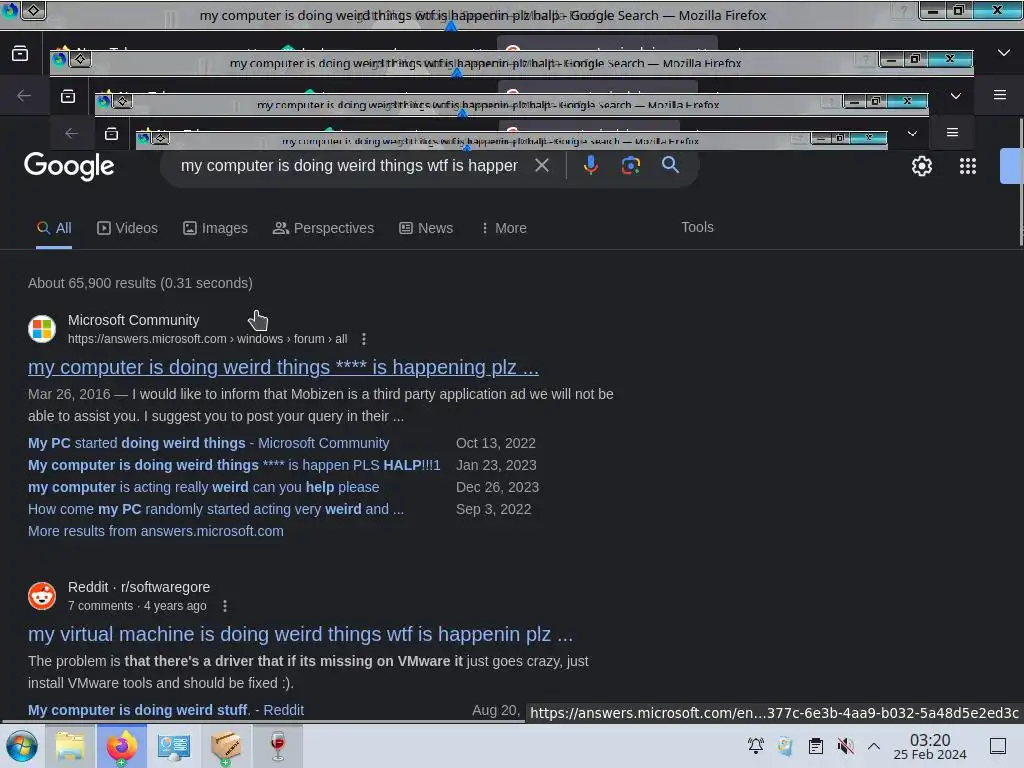Go to Google logo homepage

pos(69,166)
